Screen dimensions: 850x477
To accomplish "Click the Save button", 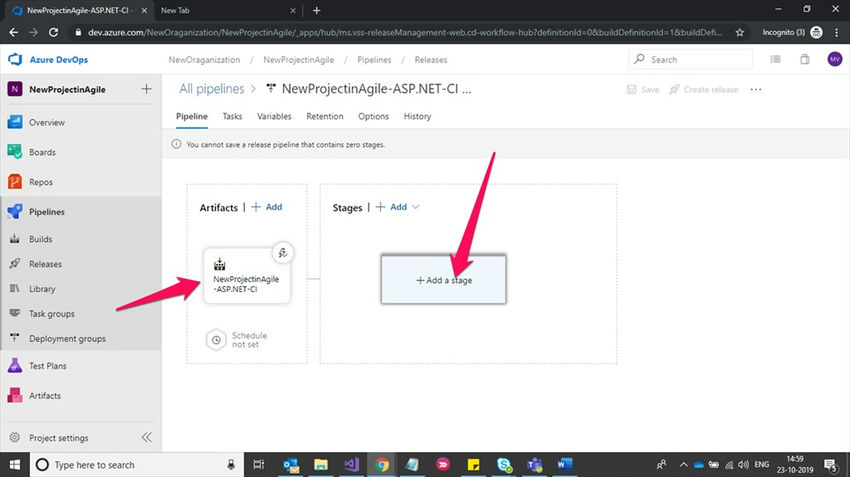I will [643, 89].
